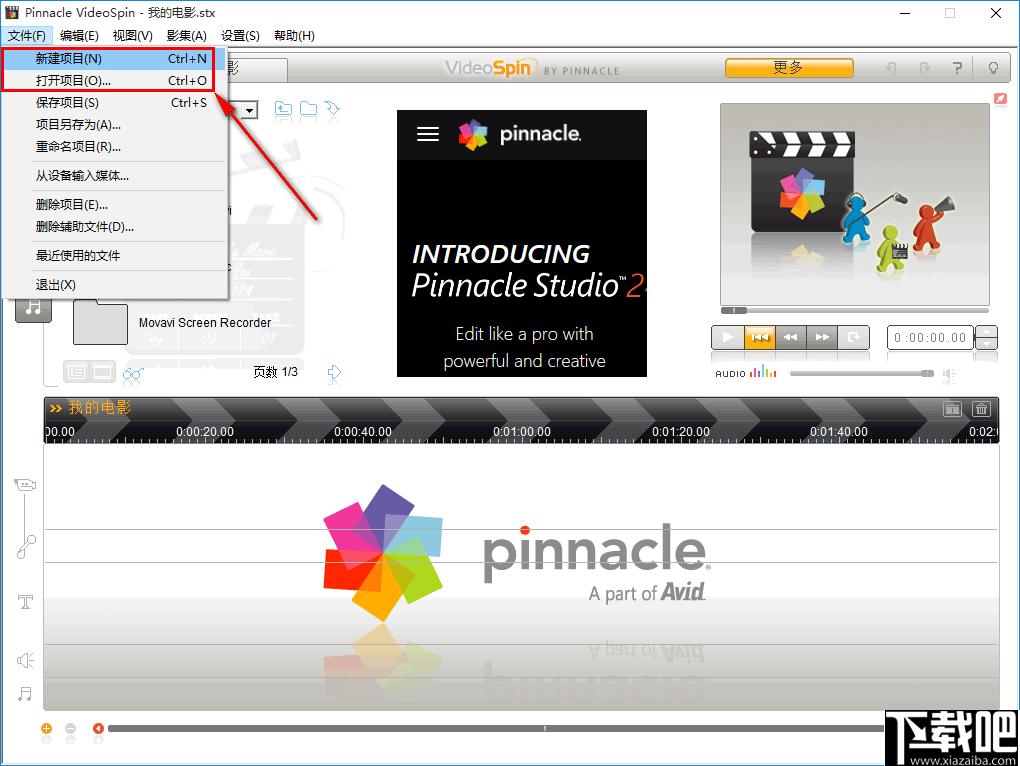Click the Pinnacle ad hamburger menu icon
Viewport: 1020px width, 766px height.
point(427,135)
